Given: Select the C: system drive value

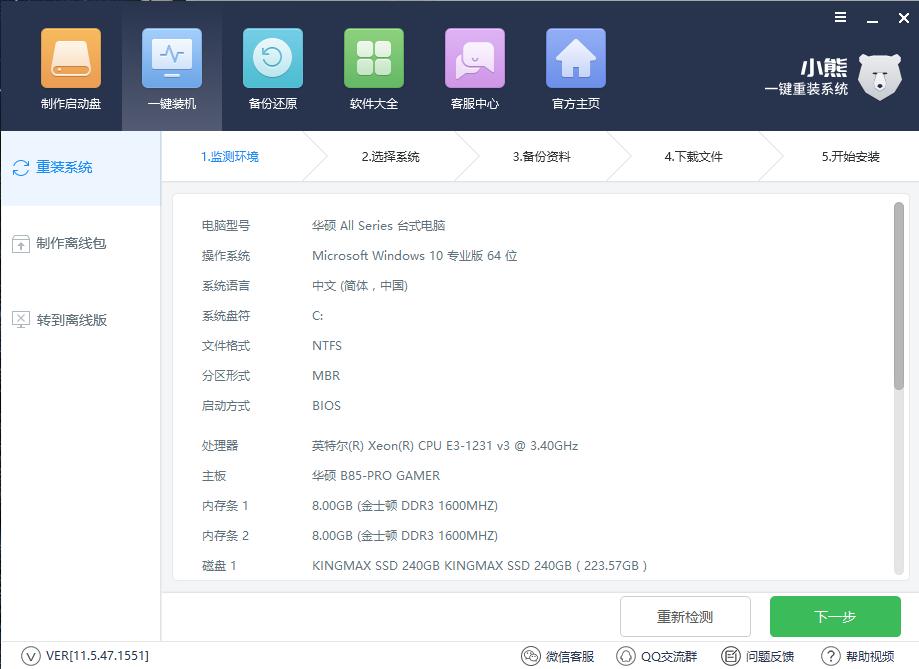Looking at the screenshot, I should [317, 316].
